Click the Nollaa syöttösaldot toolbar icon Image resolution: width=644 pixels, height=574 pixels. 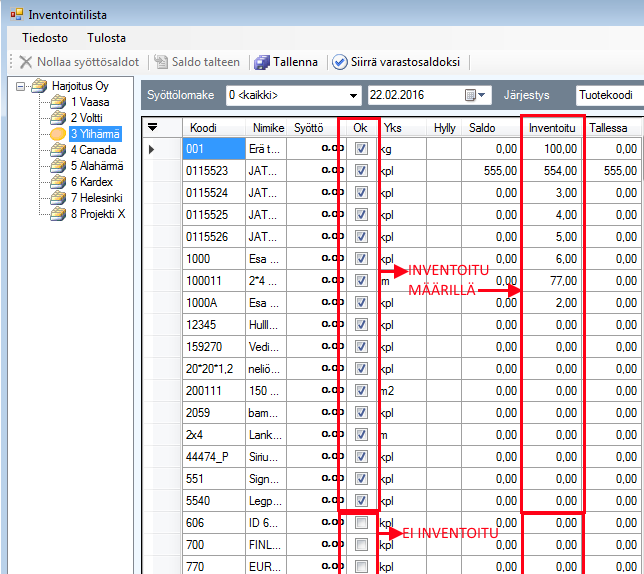point(26,62)
